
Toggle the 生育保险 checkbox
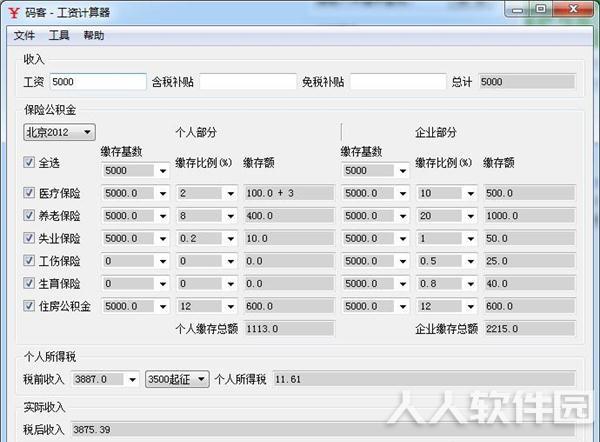(29, 283)
